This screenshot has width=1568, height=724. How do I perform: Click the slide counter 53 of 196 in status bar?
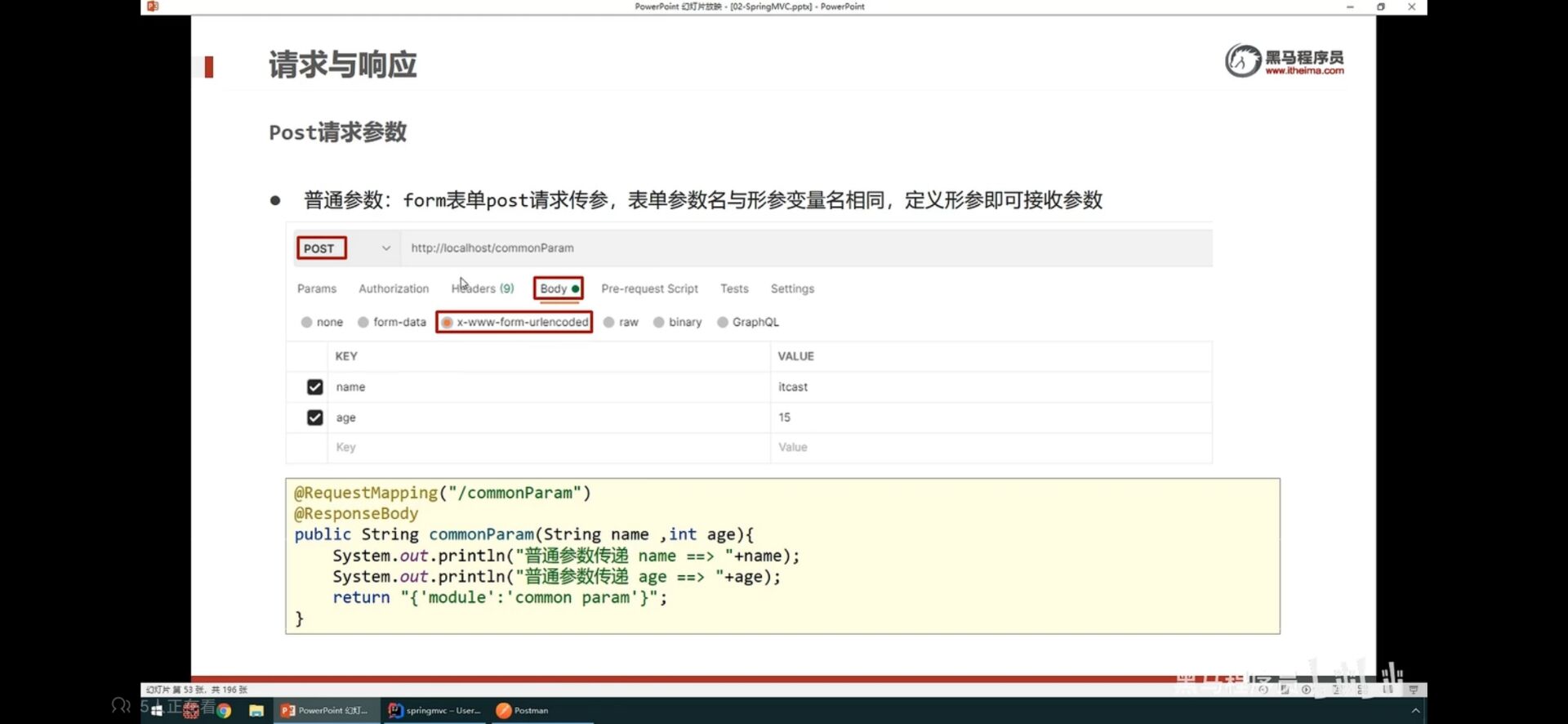point(197,690)
